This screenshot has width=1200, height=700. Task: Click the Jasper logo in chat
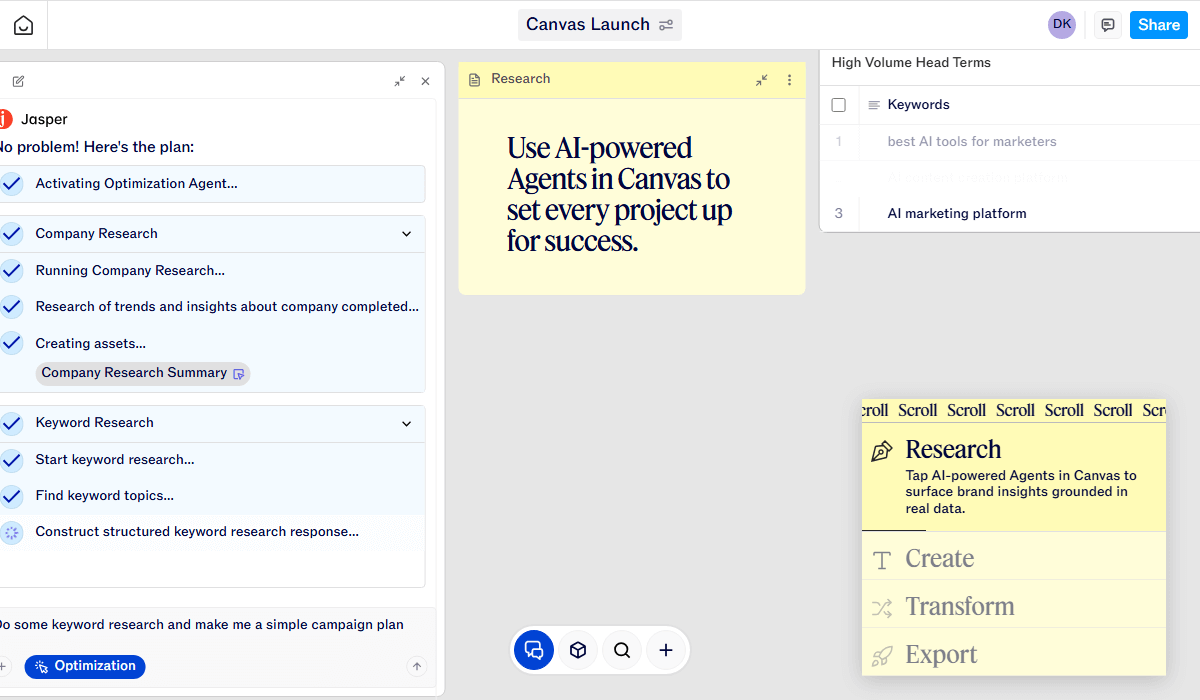coord(5,119)
